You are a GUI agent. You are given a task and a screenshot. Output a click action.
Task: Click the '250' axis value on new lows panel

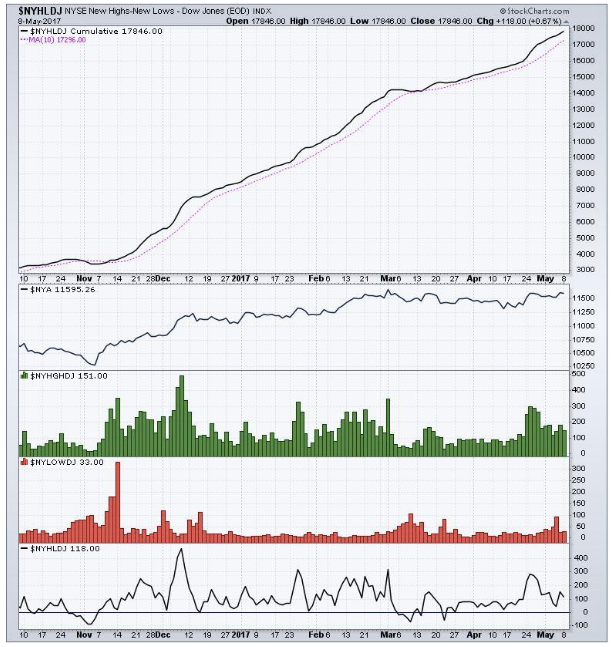(578, 480)
